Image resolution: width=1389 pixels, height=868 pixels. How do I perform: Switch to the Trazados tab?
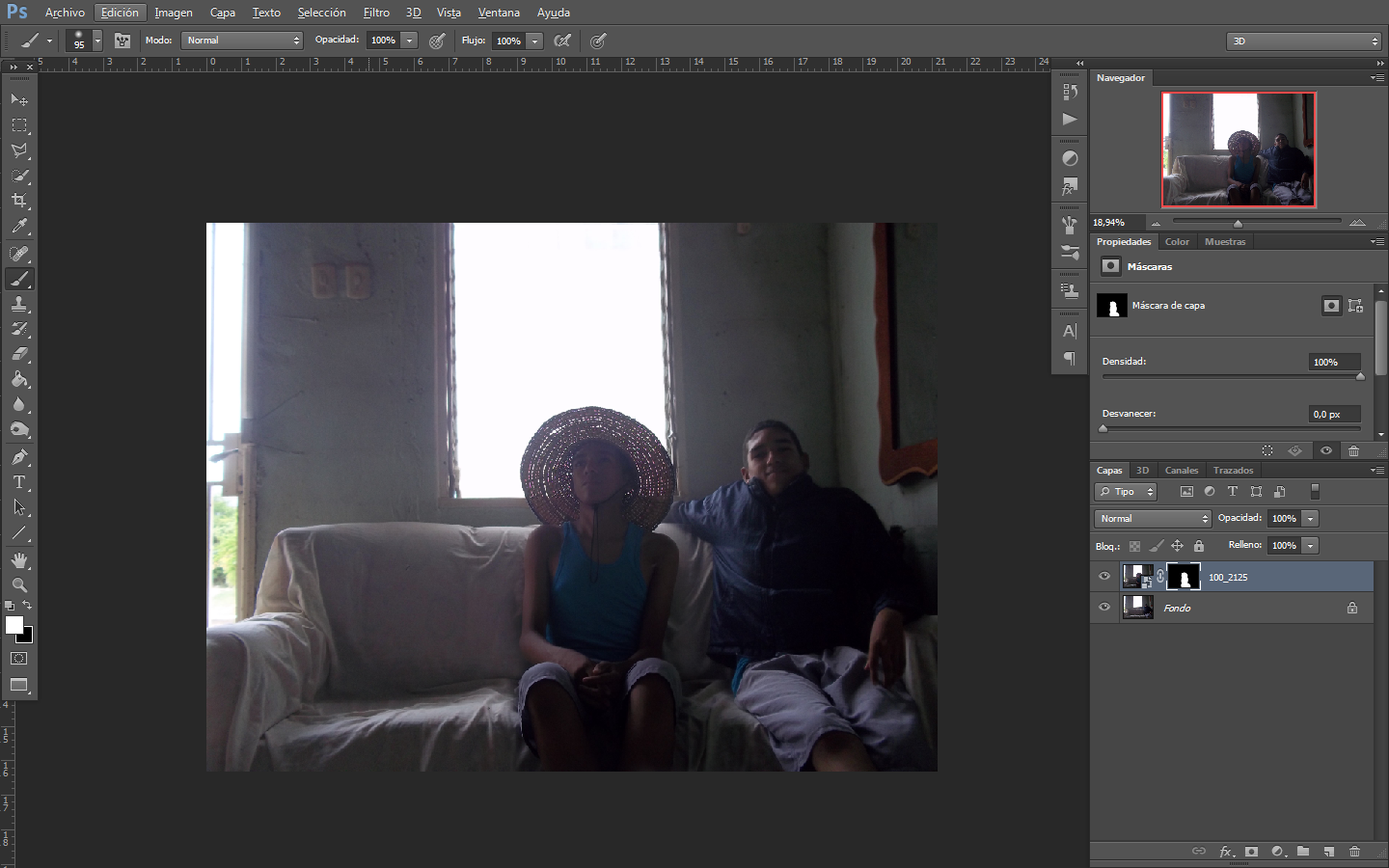[x=1233, y=471]
